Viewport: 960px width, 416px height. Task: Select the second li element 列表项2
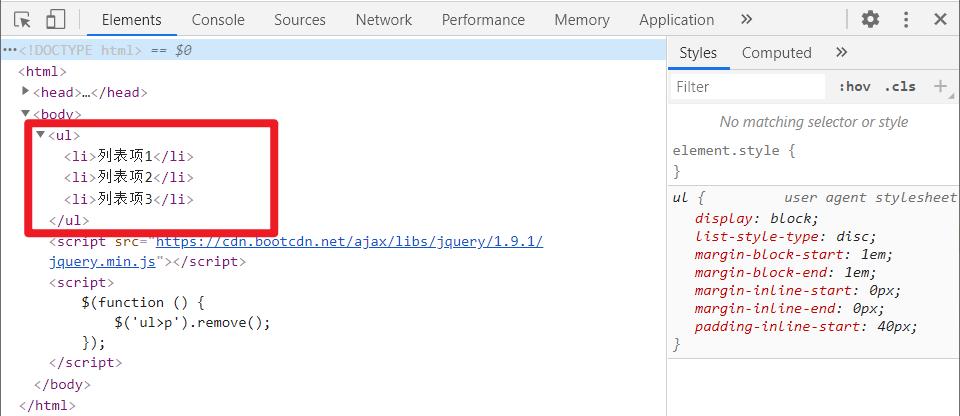click(x=129, y=178)
